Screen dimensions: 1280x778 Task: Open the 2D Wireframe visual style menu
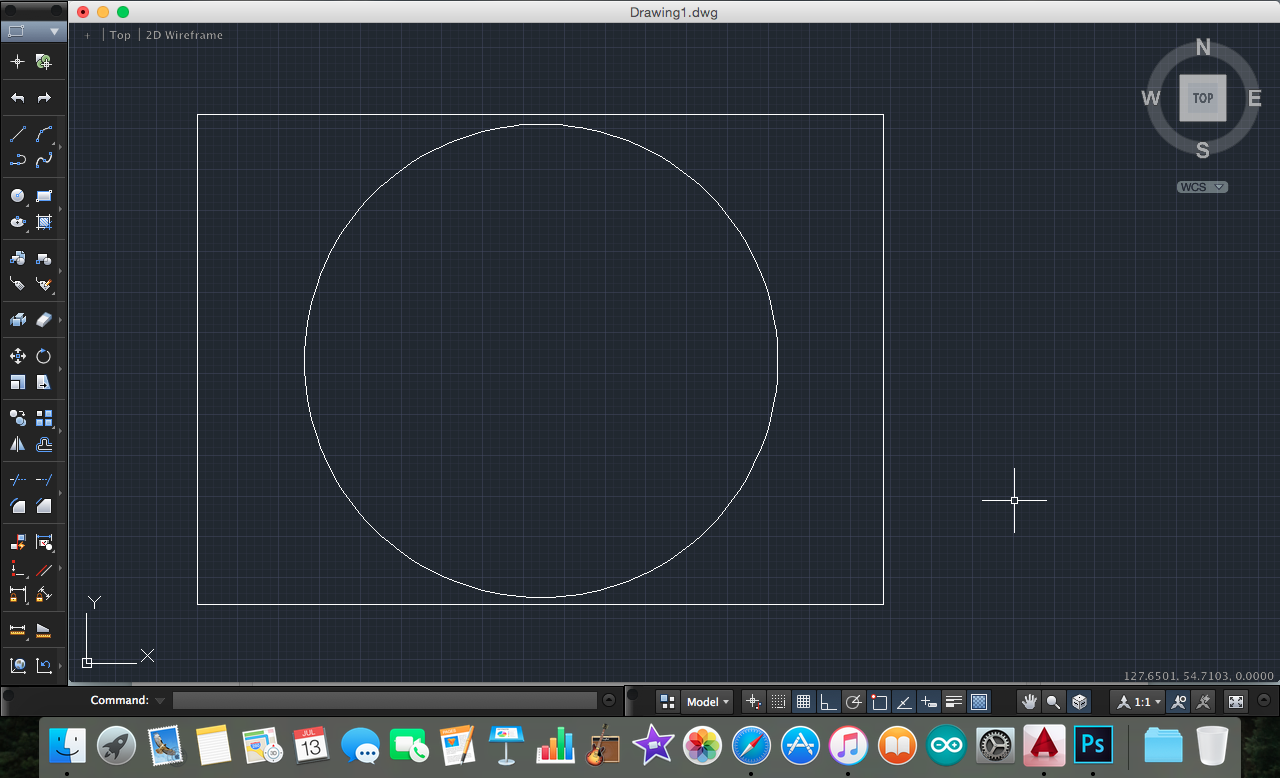pos(184,35)
